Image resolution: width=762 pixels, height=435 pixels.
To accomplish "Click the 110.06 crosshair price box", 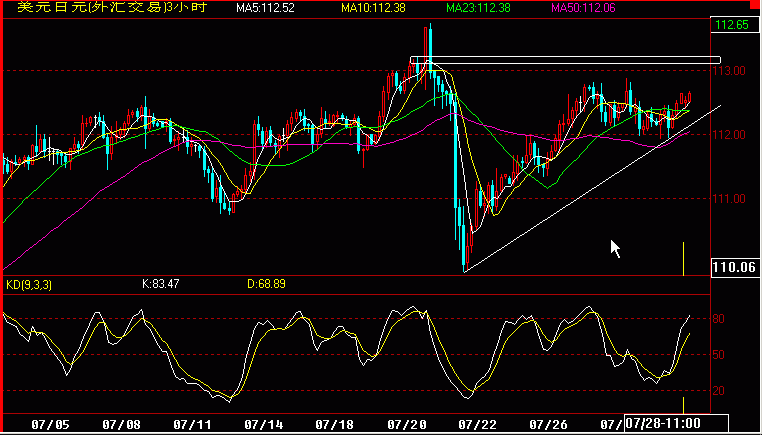I will click(736, 267).
